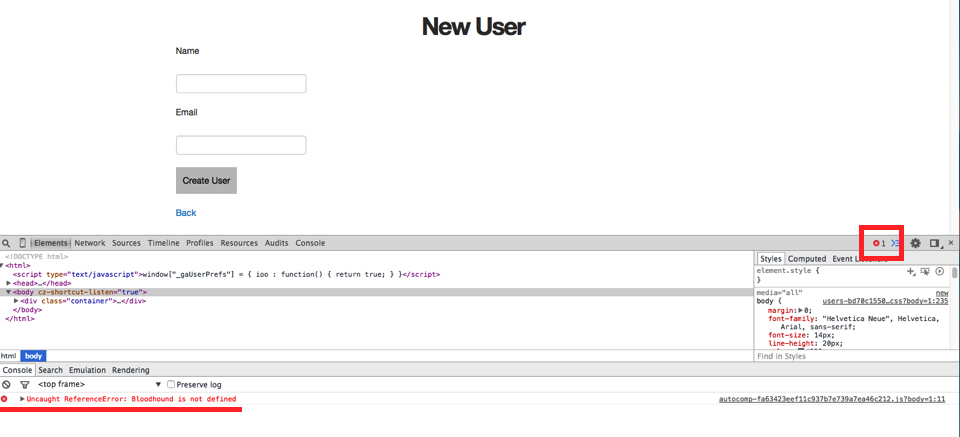Click the inspect element magnifier icon
The width and height of the screenshot is (960, 437).
(6, 243)
